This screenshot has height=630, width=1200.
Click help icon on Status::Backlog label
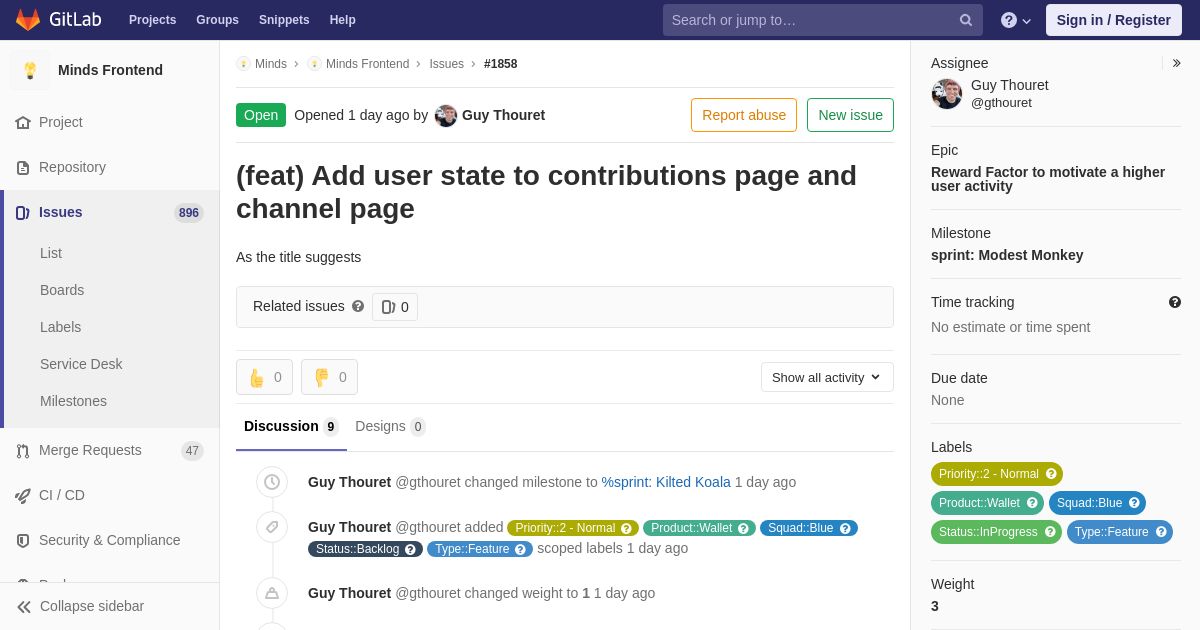point(410,549)
